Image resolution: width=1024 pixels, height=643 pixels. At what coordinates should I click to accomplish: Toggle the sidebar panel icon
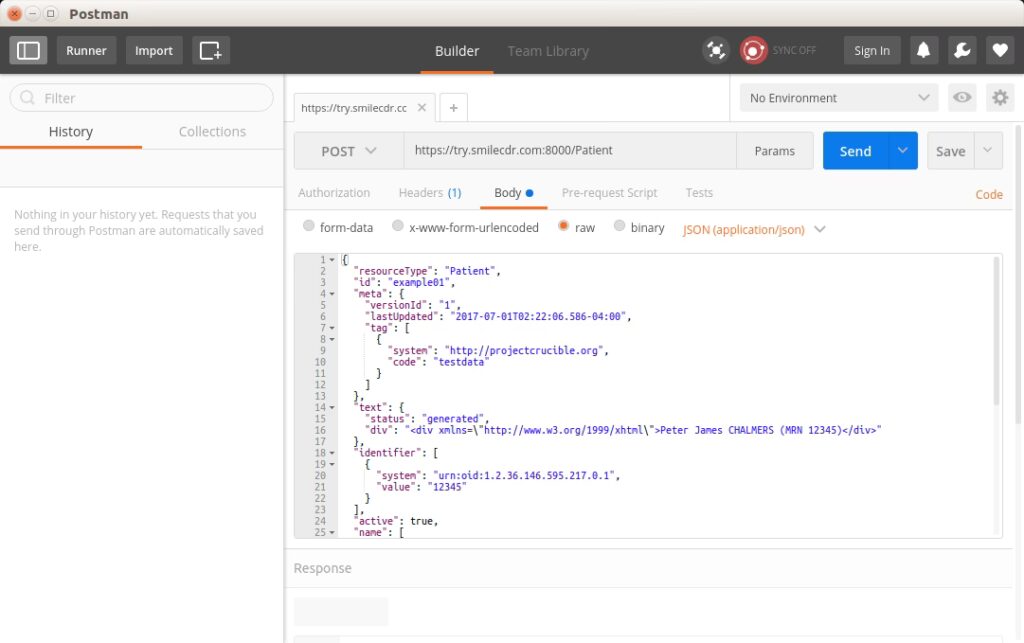[x=29, y=51]
